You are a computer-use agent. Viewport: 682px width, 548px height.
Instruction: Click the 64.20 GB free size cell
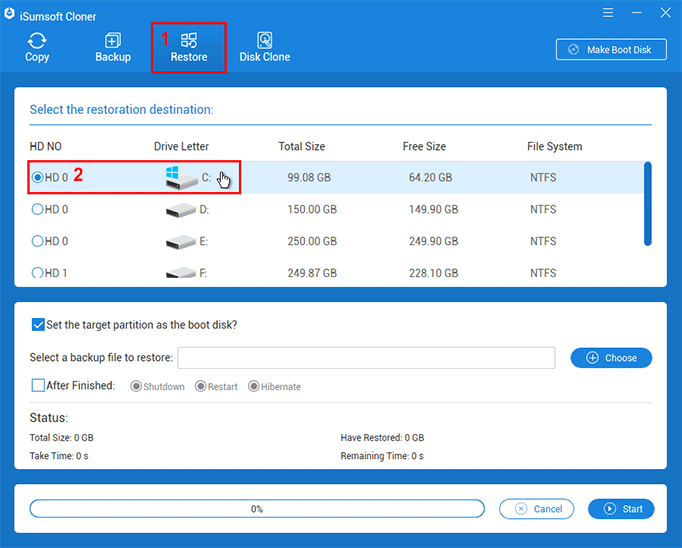(x=430, y=177)
